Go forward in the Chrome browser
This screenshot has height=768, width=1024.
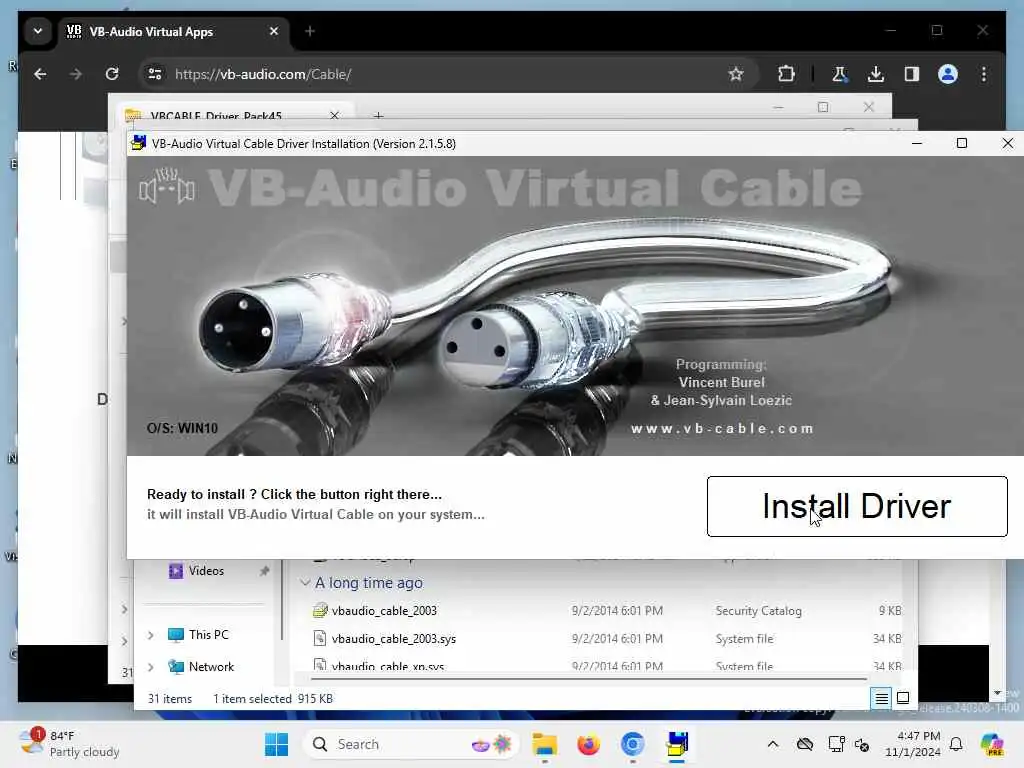point(76,74)
